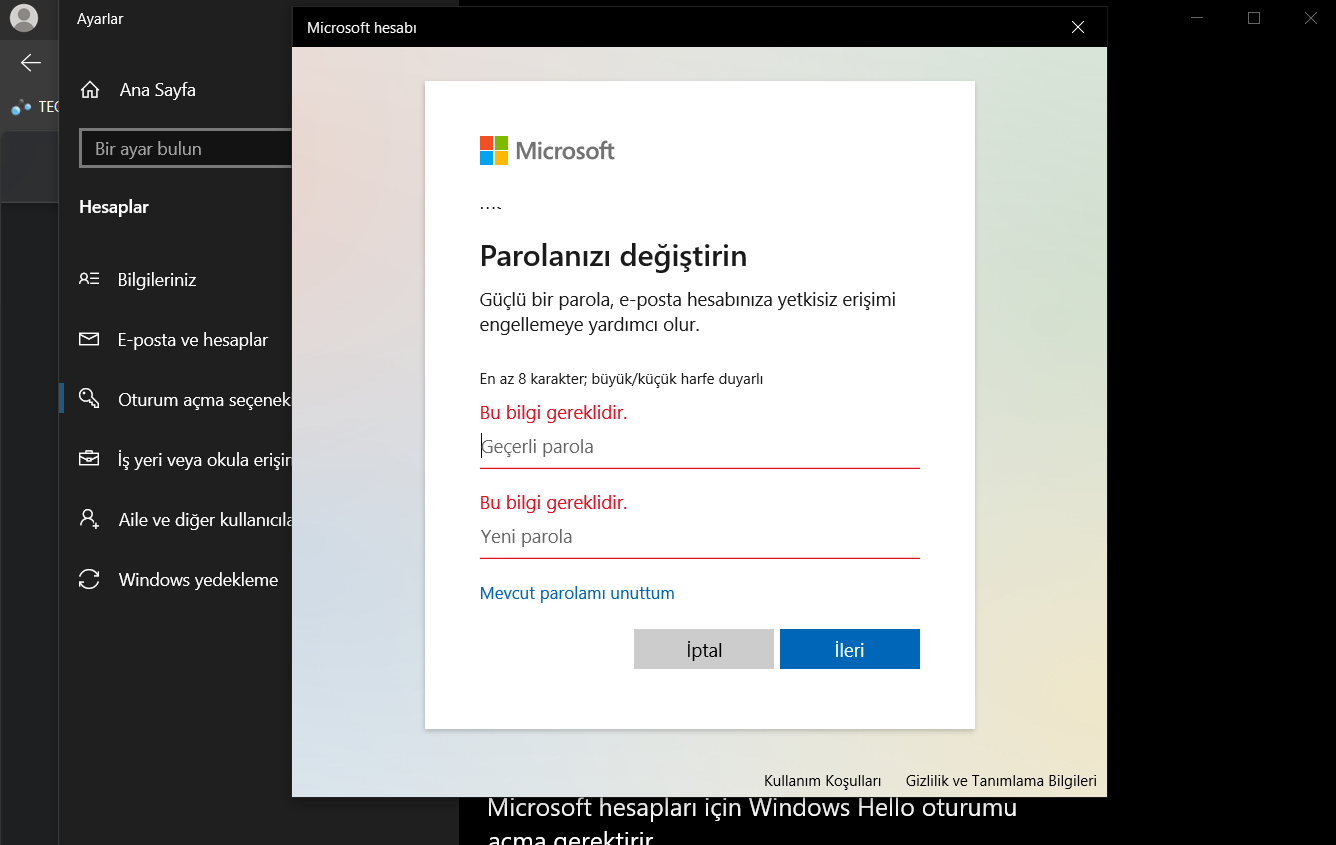Click the Bir ayar bulun search box
This screenshot has width=1336, height=845.
coord(186,149)
